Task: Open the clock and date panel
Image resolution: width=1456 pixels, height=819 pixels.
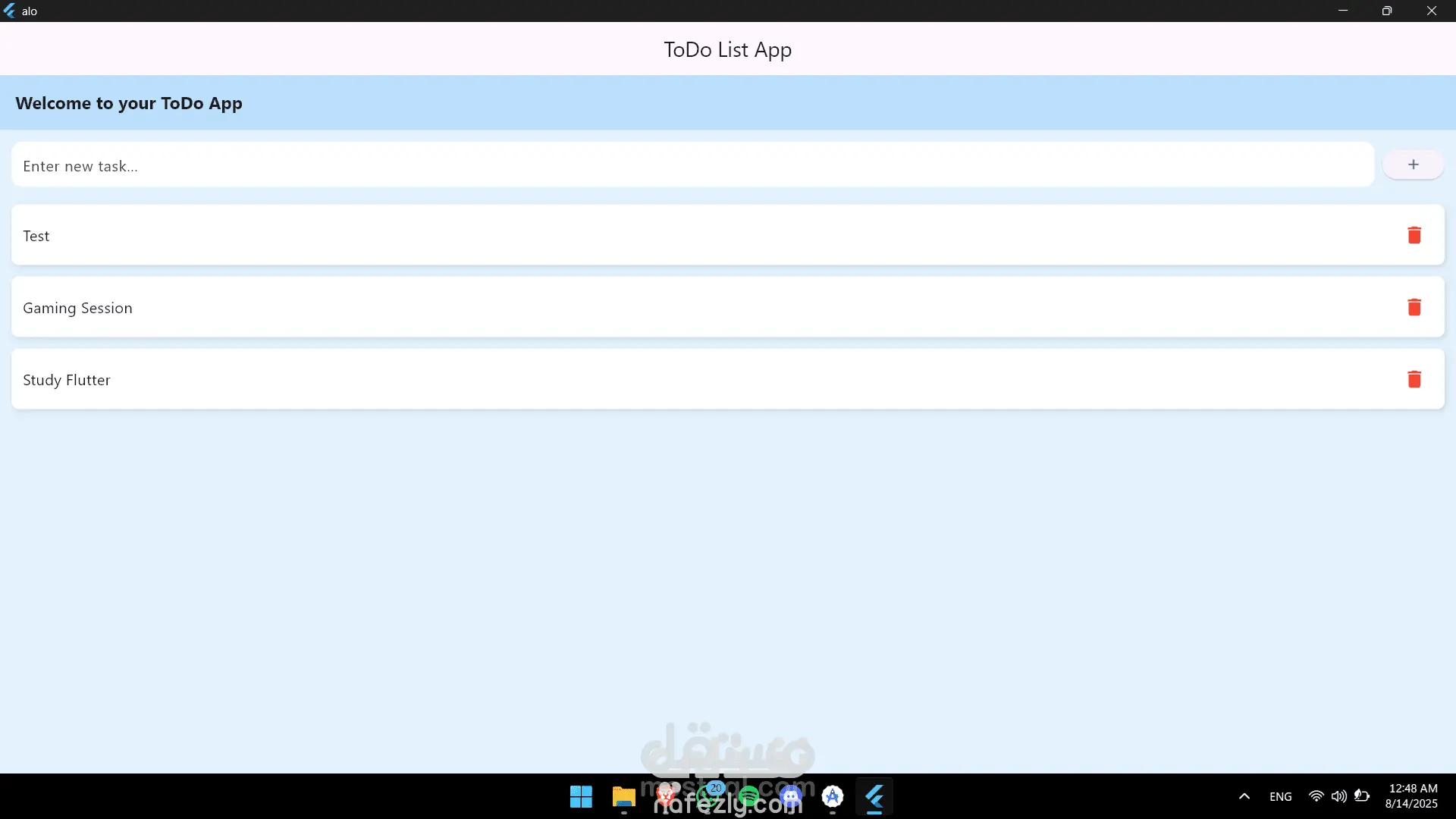Action: pos(1411,796)
